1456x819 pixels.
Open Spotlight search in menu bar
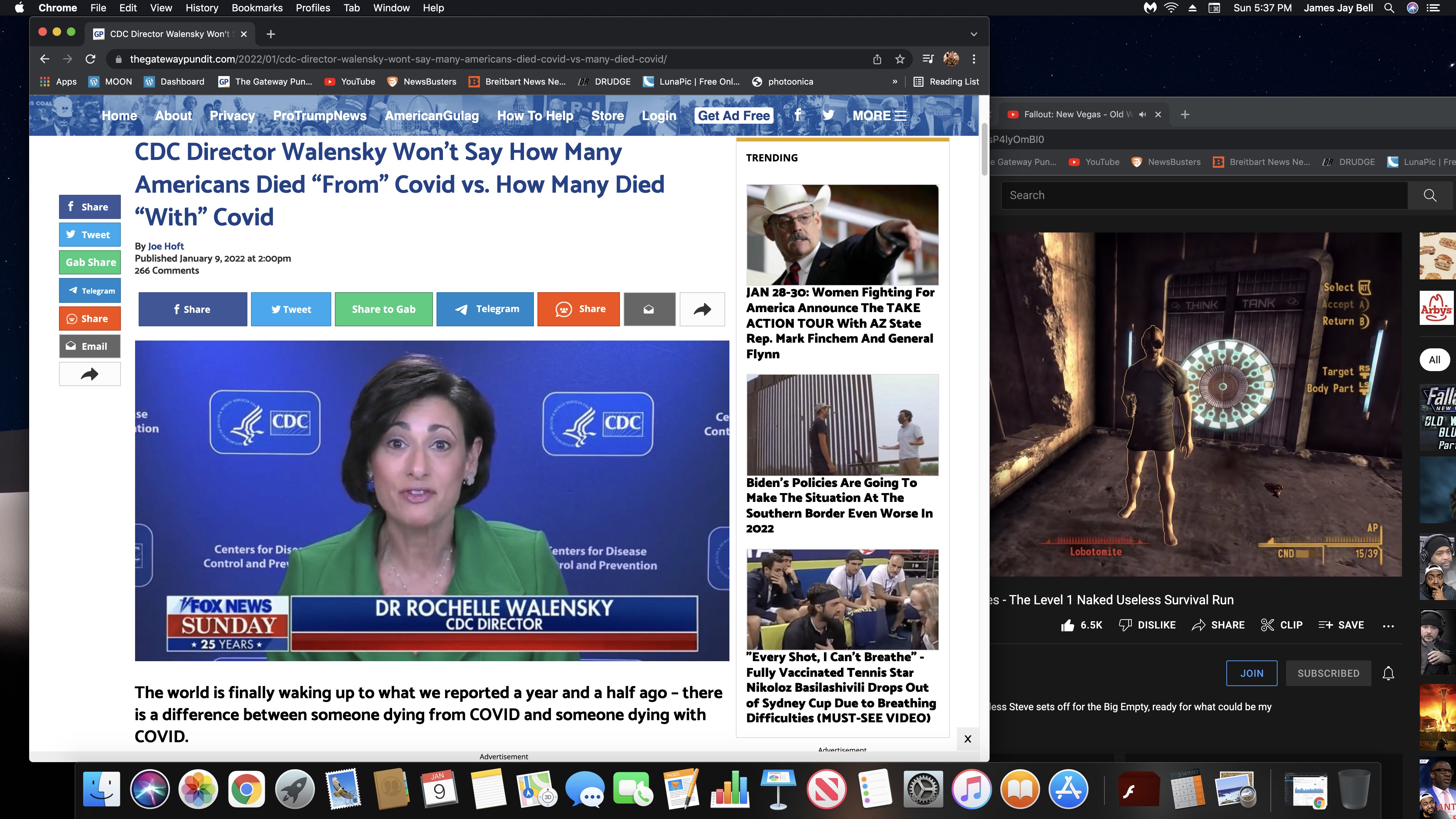(1389, 8)
